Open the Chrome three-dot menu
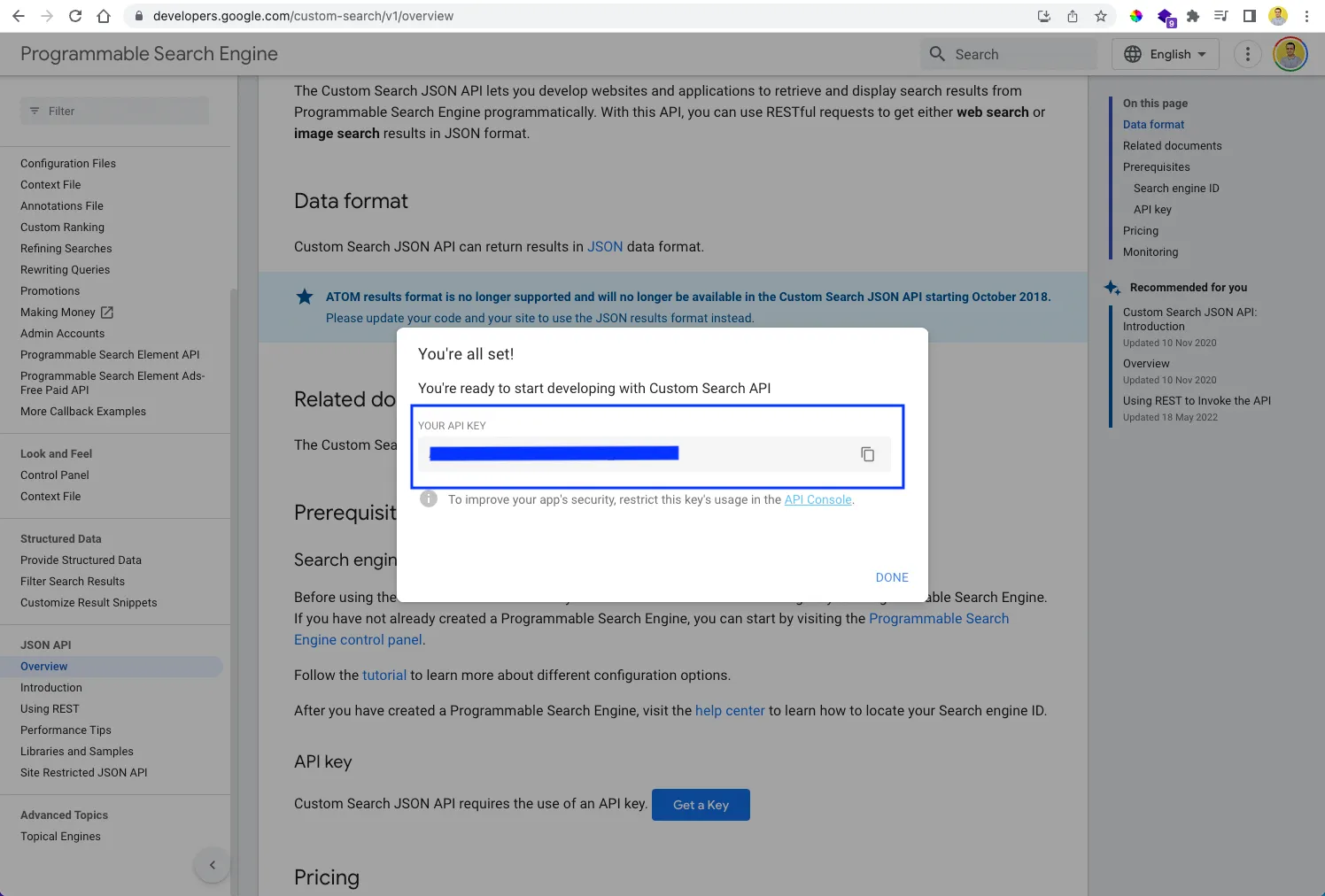Image resolution: width=1325 pixels, height=896 pixels. point(1306,16)
